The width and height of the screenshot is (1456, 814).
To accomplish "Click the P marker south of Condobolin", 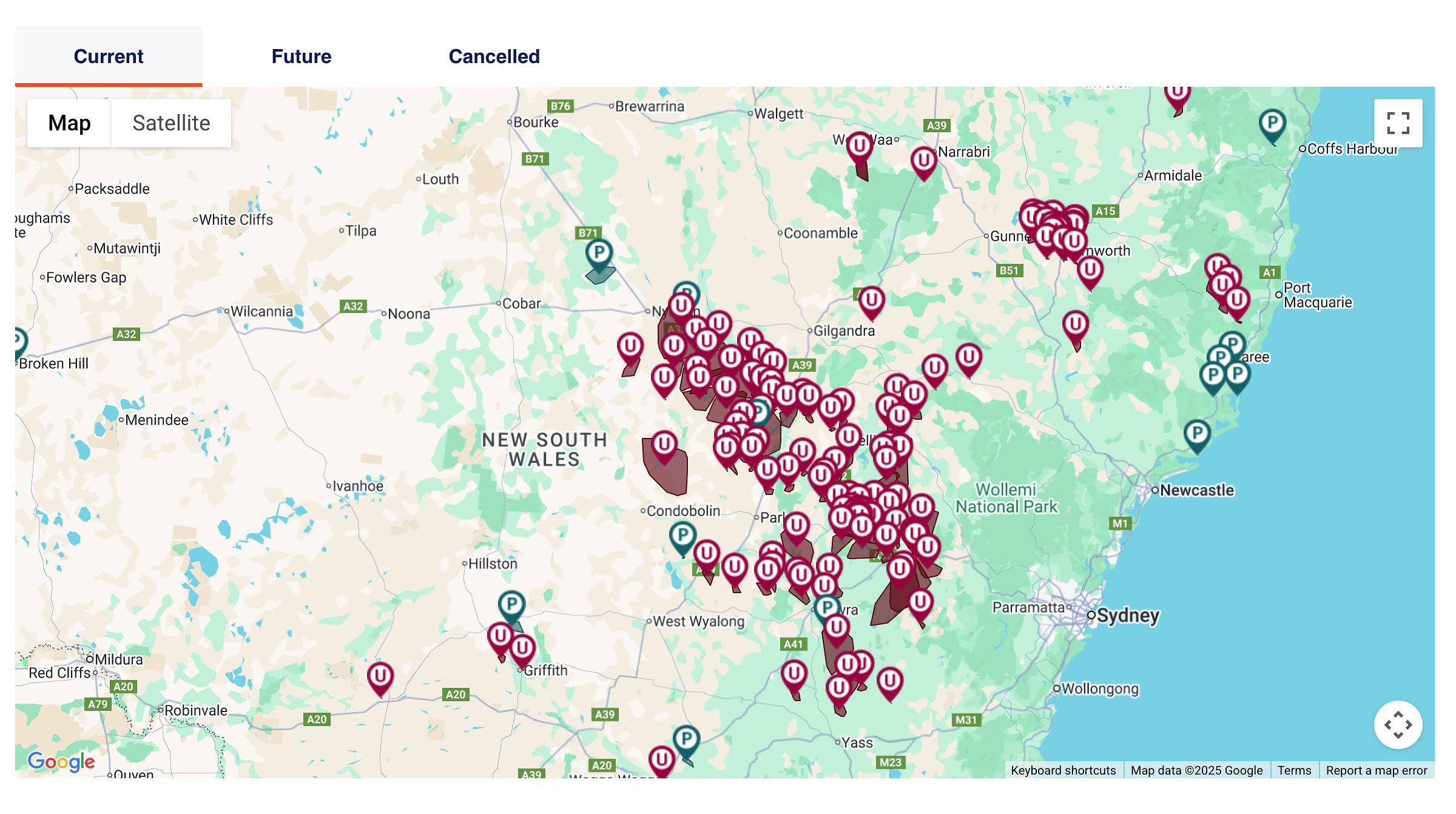I will [682, 536].
